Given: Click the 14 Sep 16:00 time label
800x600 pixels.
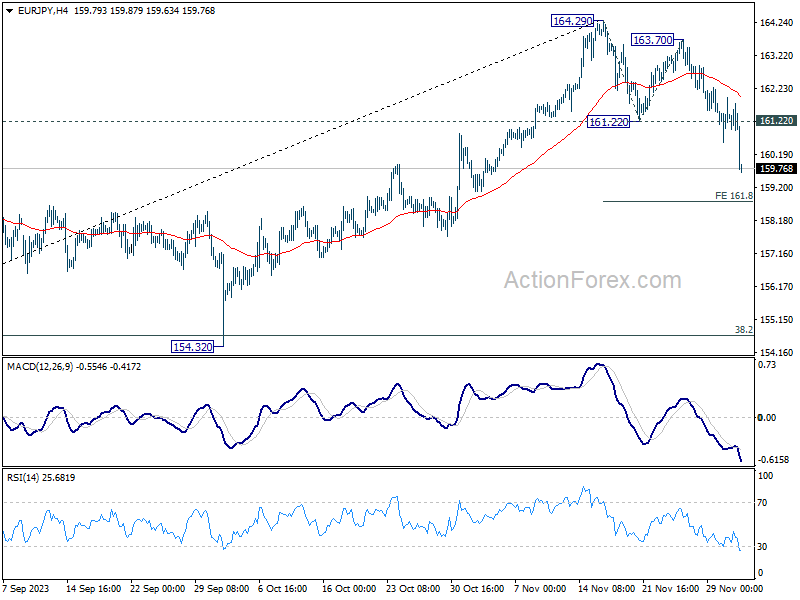Looking at the screenshot, I should point(93,589).
